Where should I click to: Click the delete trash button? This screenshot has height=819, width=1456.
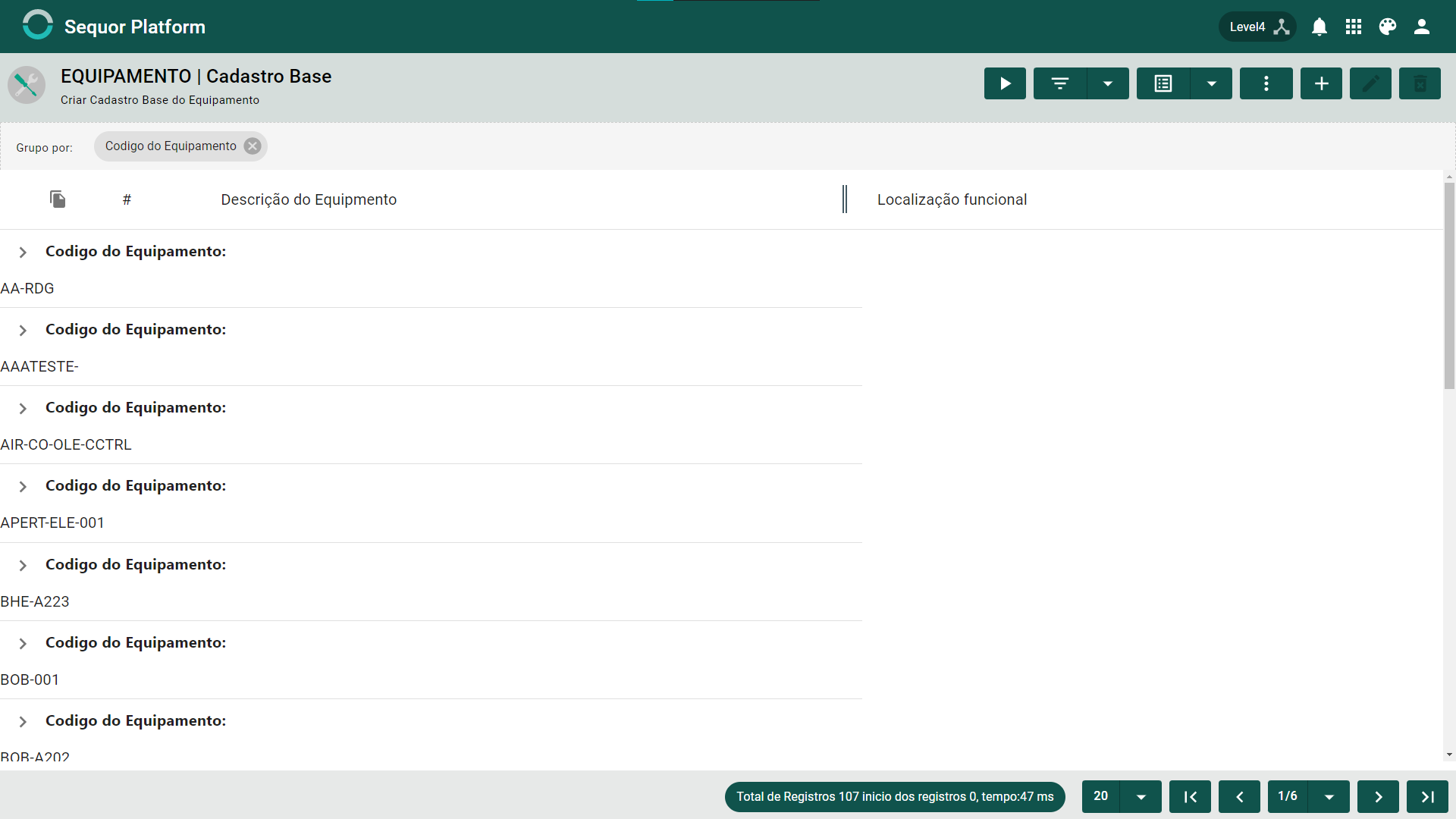click(x=1420, y=83)
